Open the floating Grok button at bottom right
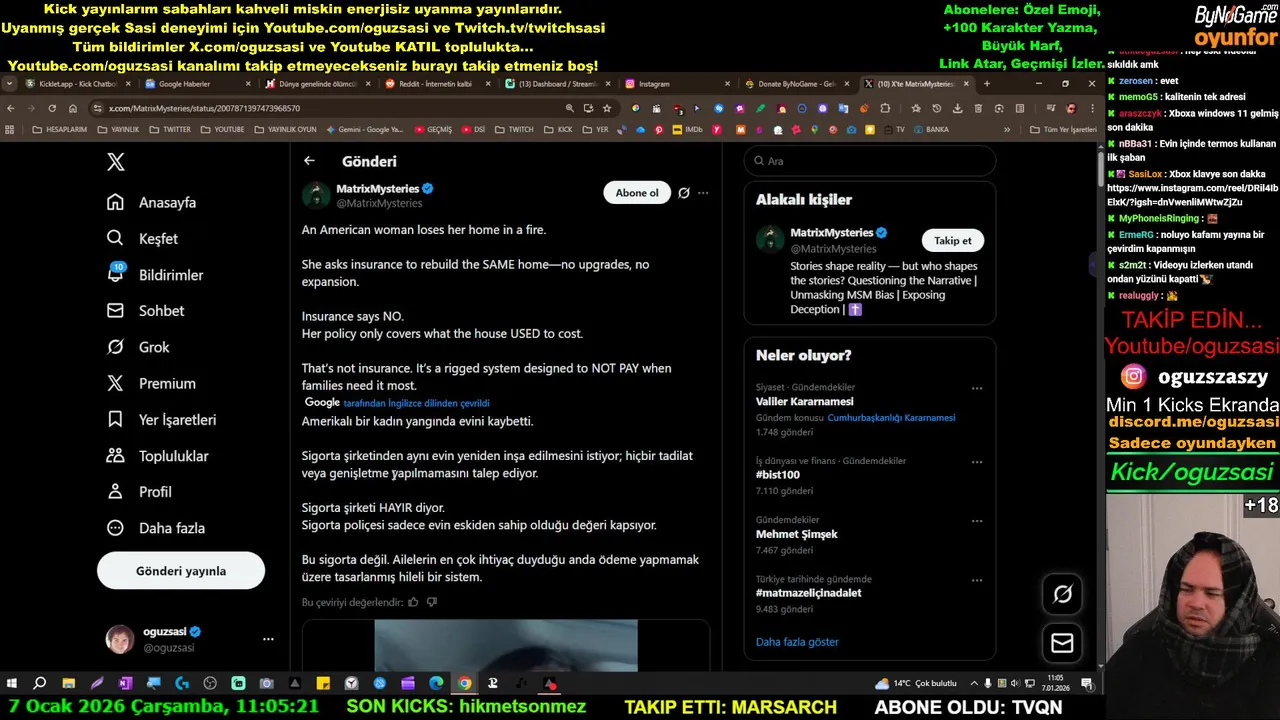The height and width of the screenshot is (720, 1280). [x=1062, y=594]
